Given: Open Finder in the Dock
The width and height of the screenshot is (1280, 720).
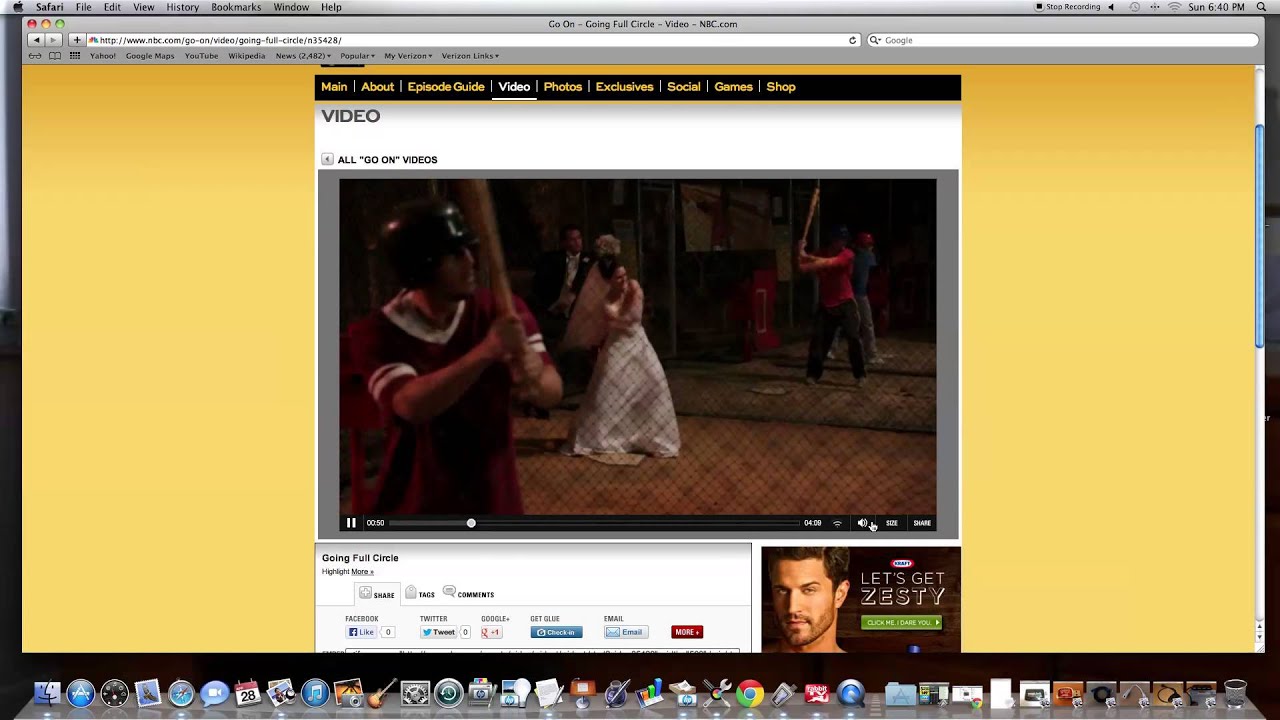Looking at the screenshot, I should click(47, 693).
